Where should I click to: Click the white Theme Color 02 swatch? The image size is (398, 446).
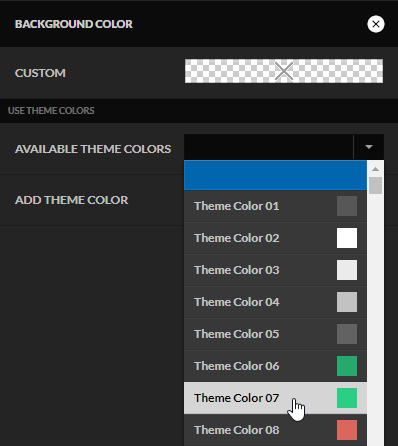347,238
